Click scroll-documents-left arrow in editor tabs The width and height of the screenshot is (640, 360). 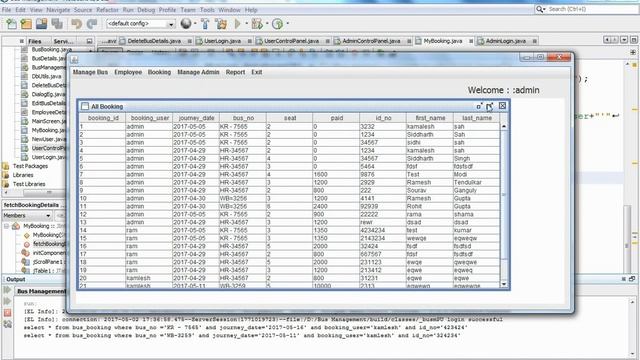click(607, 40)
